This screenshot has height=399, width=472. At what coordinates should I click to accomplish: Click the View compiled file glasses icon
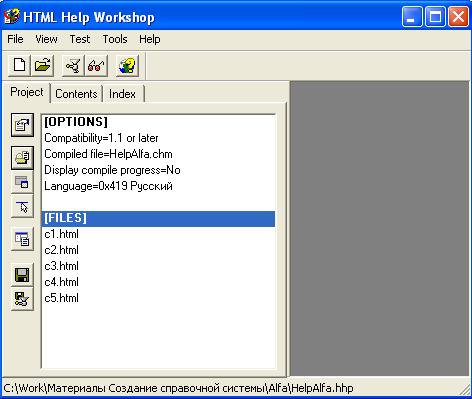(96, 65)
